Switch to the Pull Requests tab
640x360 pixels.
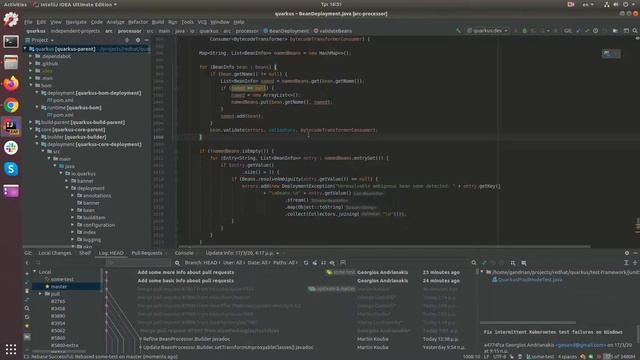147,253
